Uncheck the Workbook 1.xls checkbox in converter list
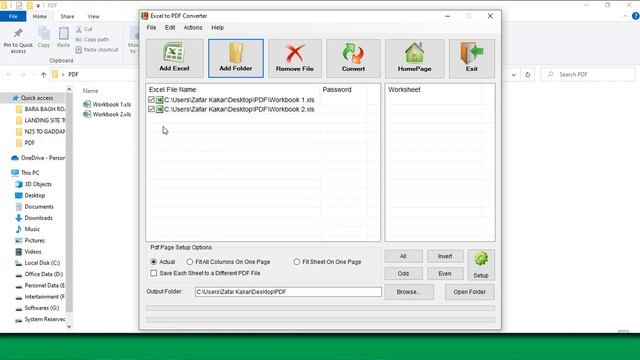The image size is (640, 360). [151, 100]
